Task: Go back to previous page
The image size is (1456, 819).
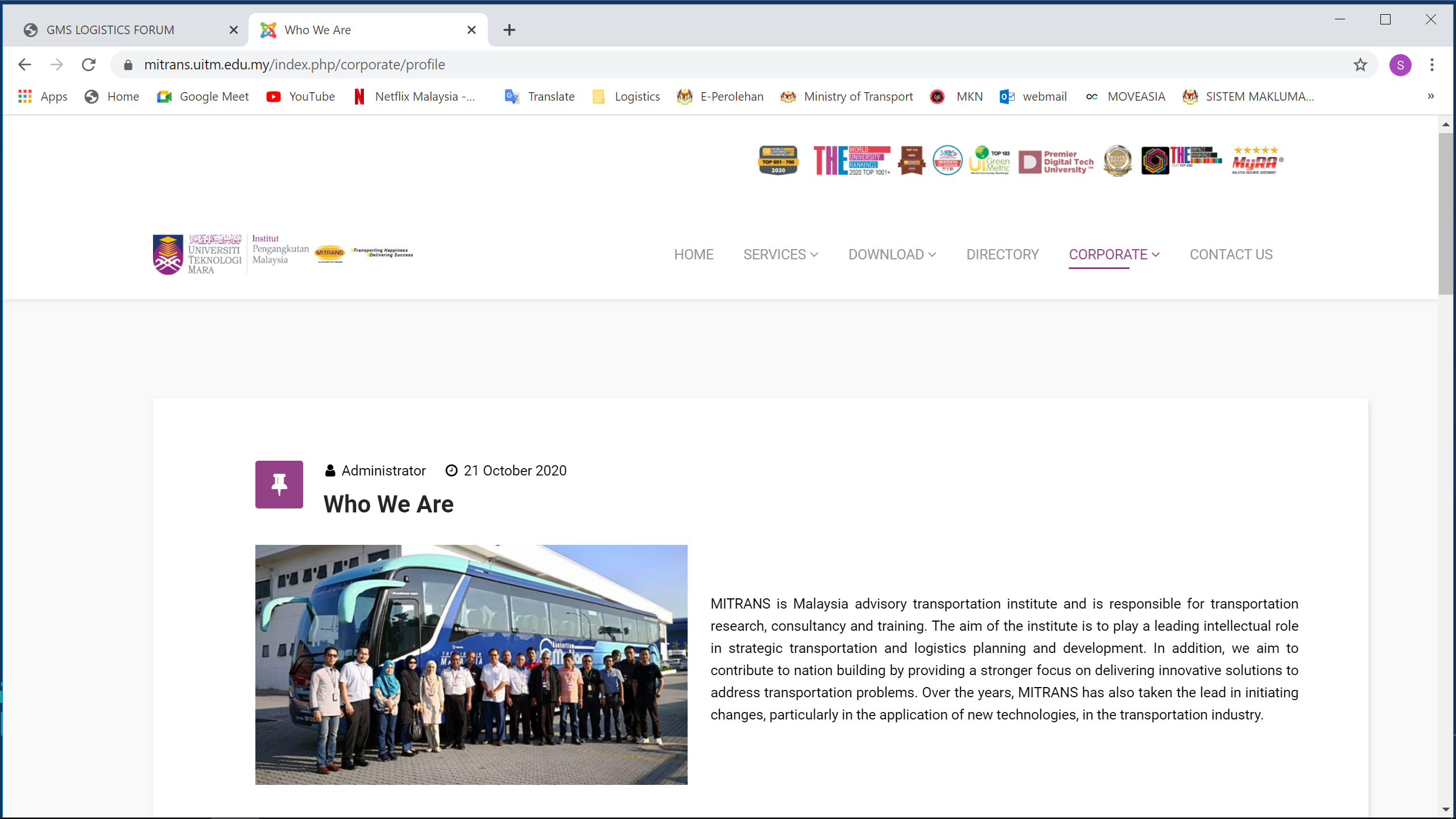Action: click(x=24, y=65)
